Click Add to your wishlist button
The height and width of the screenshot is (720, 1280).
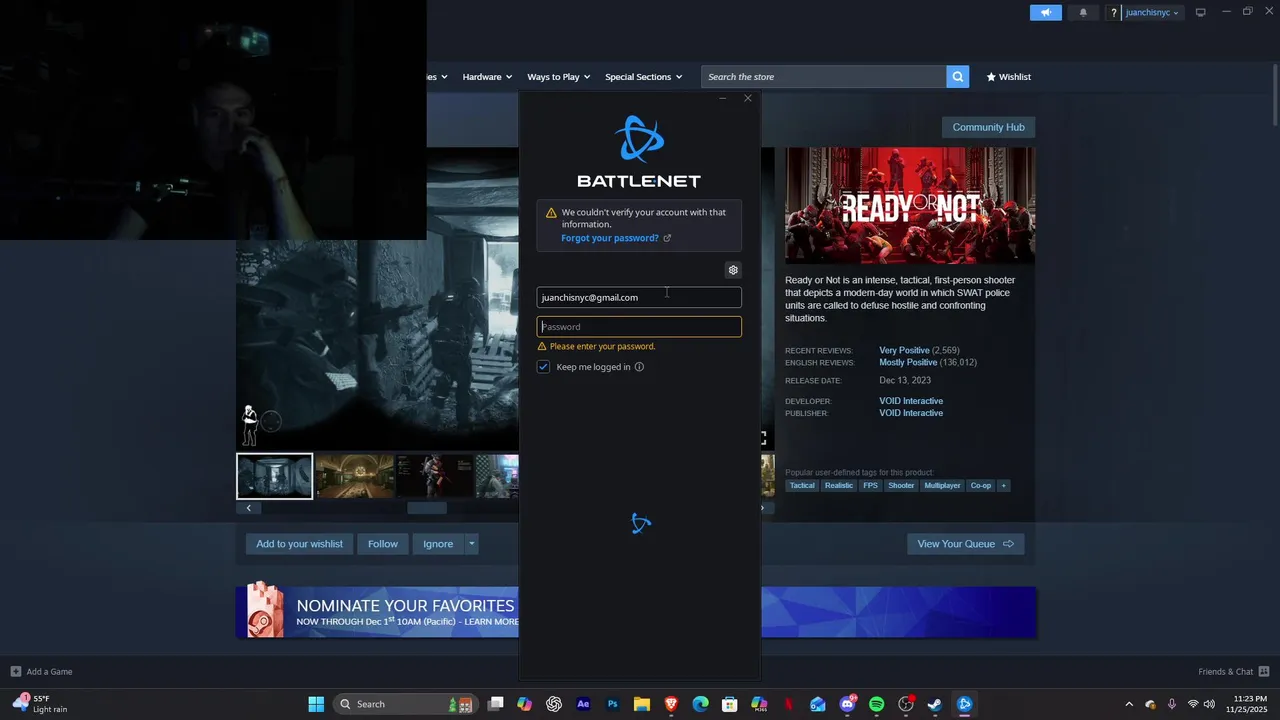click(x=299, y=544)
